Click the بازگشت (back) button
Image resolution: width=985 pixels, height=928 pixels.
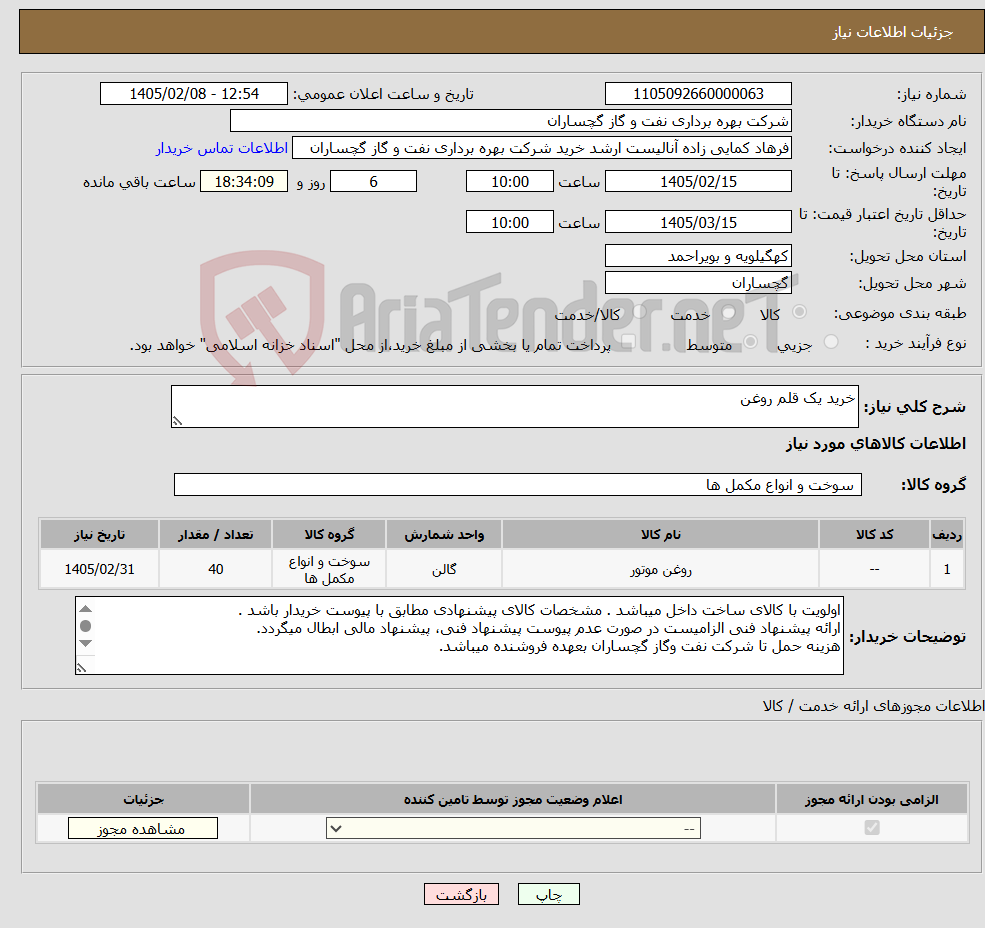[x=461, y=894]
